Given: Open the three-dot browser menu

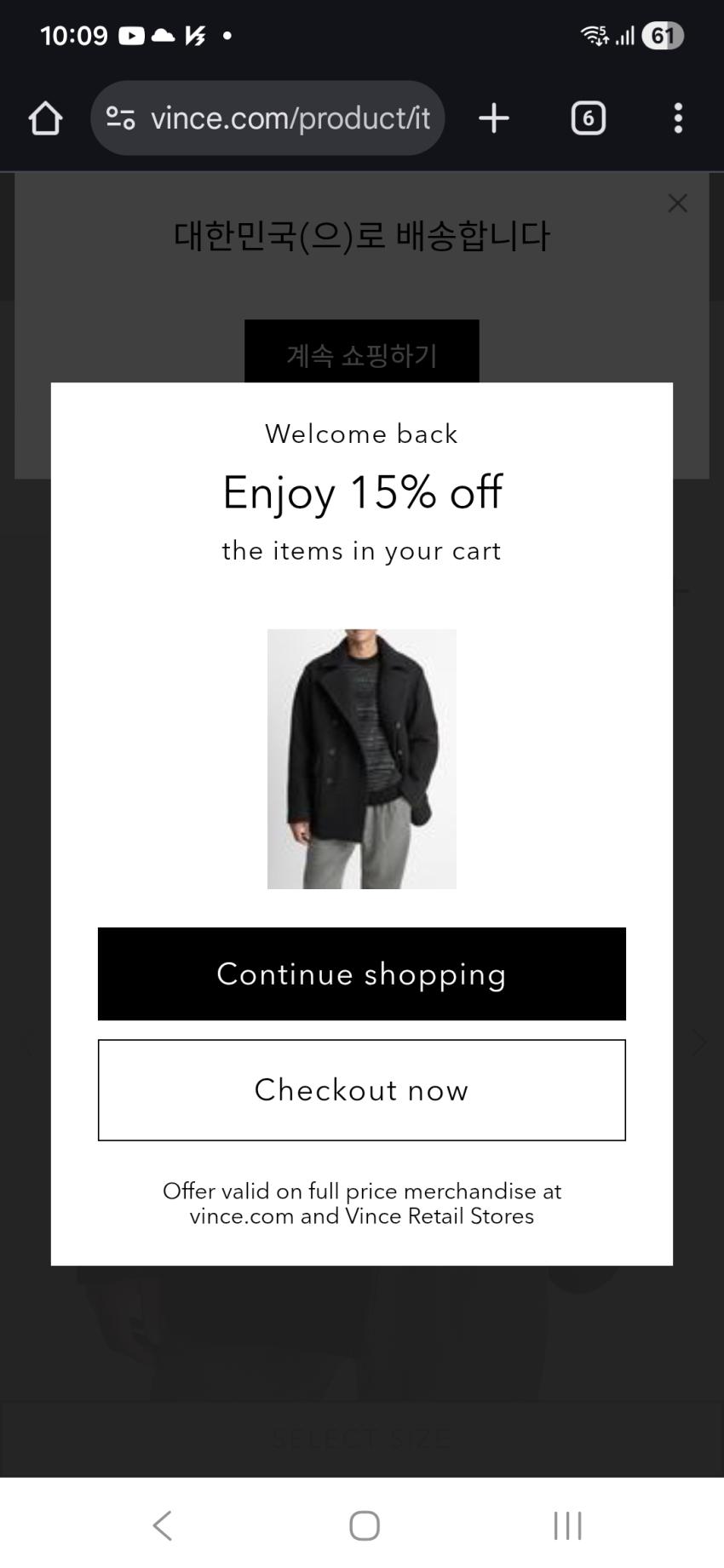Looking at the screenshot, I should click(678, 118).
